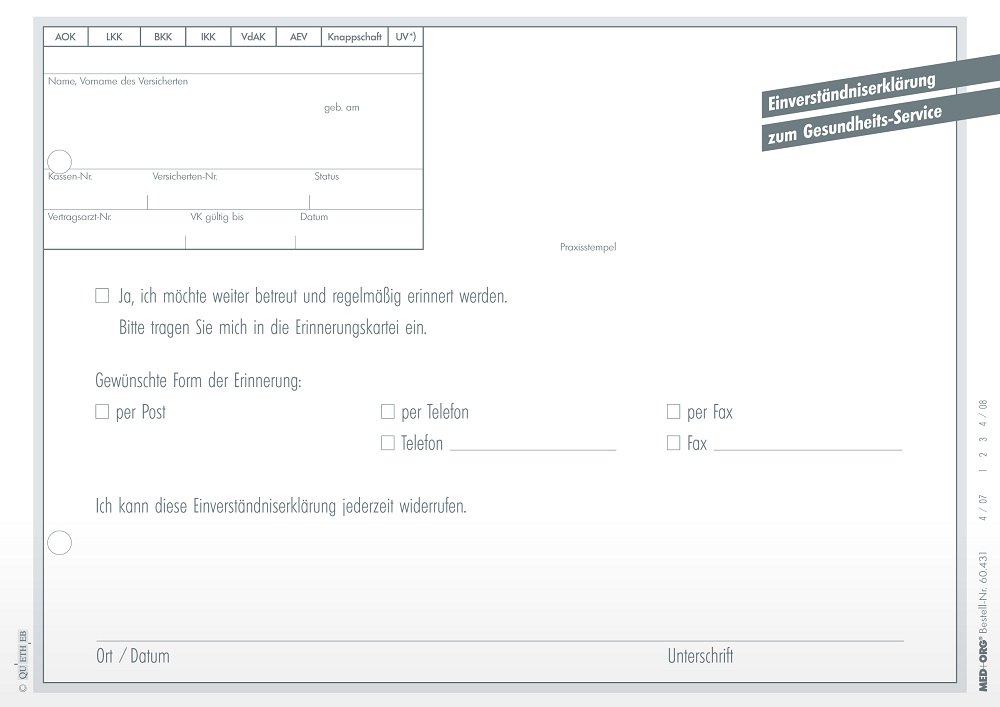1000x707 pixels.
Task: Select the BKK insurance cell
Action: [163, 37]
